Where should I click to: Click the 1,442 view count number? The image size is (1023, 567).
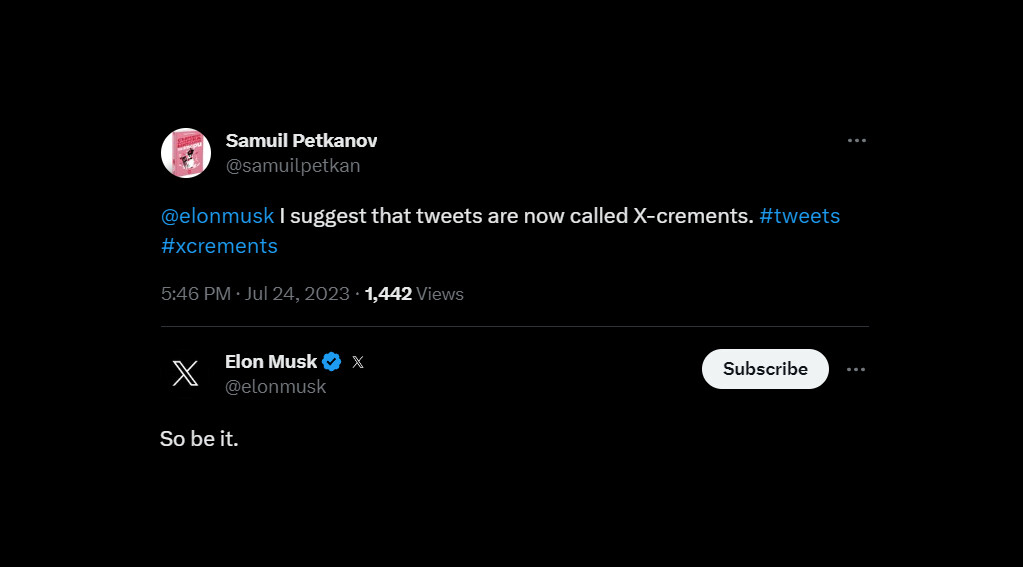pyautogui.click(x=388, y=294)
